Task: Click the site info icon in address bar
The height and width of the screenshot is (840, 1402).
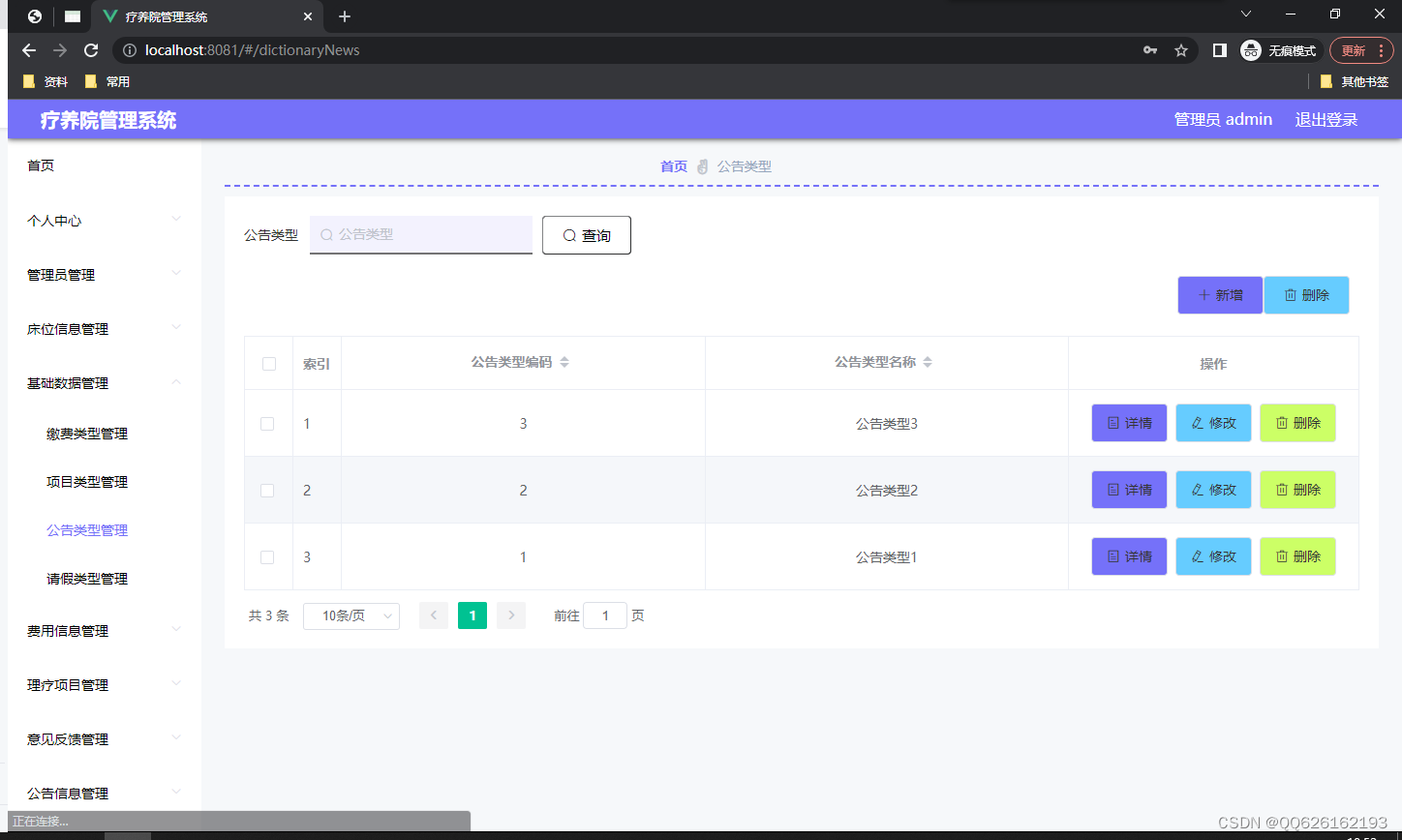Action: tap(130, 50)
